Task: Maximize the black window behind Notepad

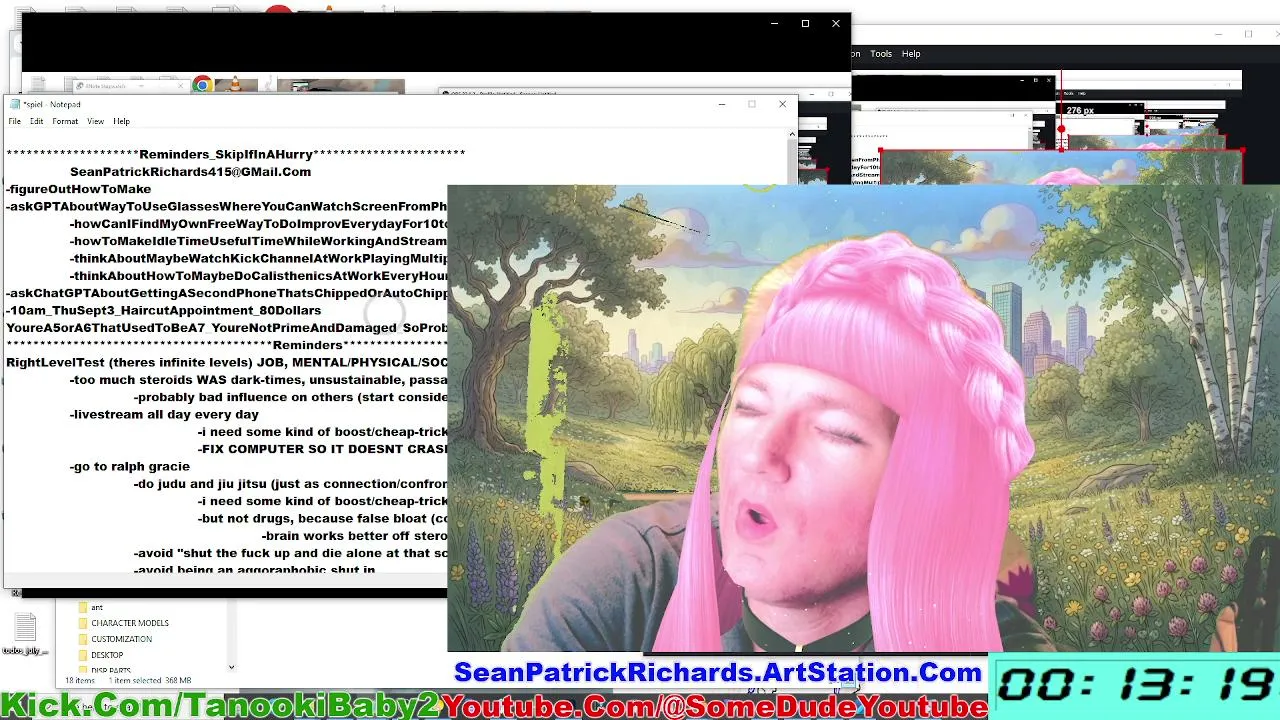Action: [805, 23]
